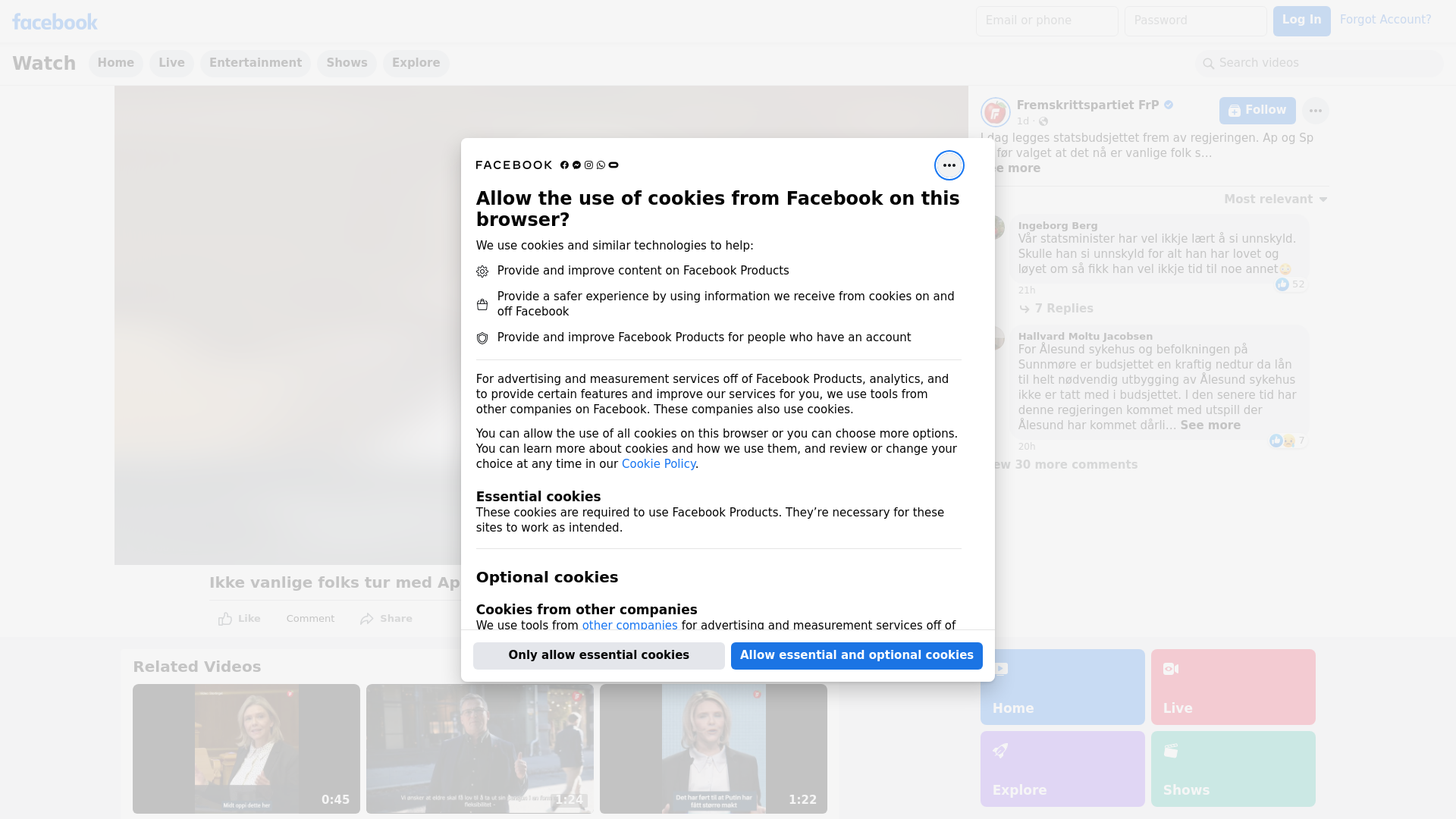Click the Explore rocket icon tile
This screenshot has width=1456, height=819.
1000,751
